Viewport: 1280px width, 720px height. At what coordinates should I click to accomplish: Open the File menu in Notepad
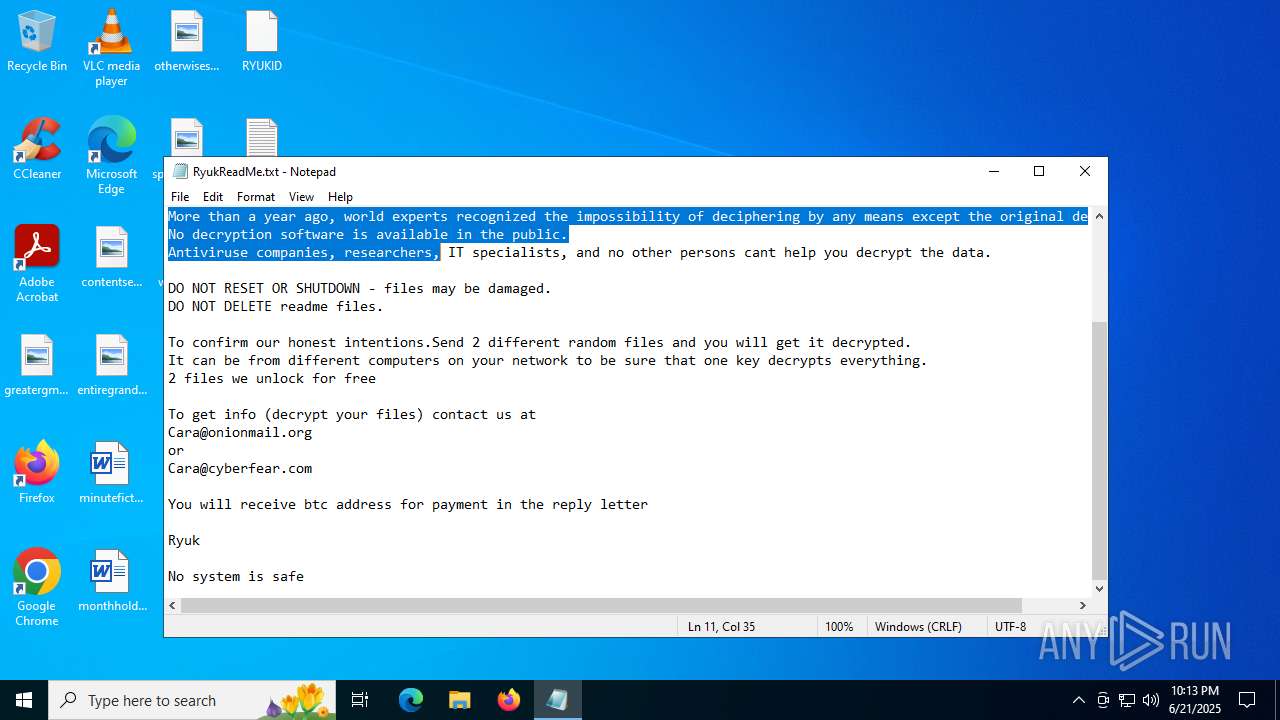[180, 197]
